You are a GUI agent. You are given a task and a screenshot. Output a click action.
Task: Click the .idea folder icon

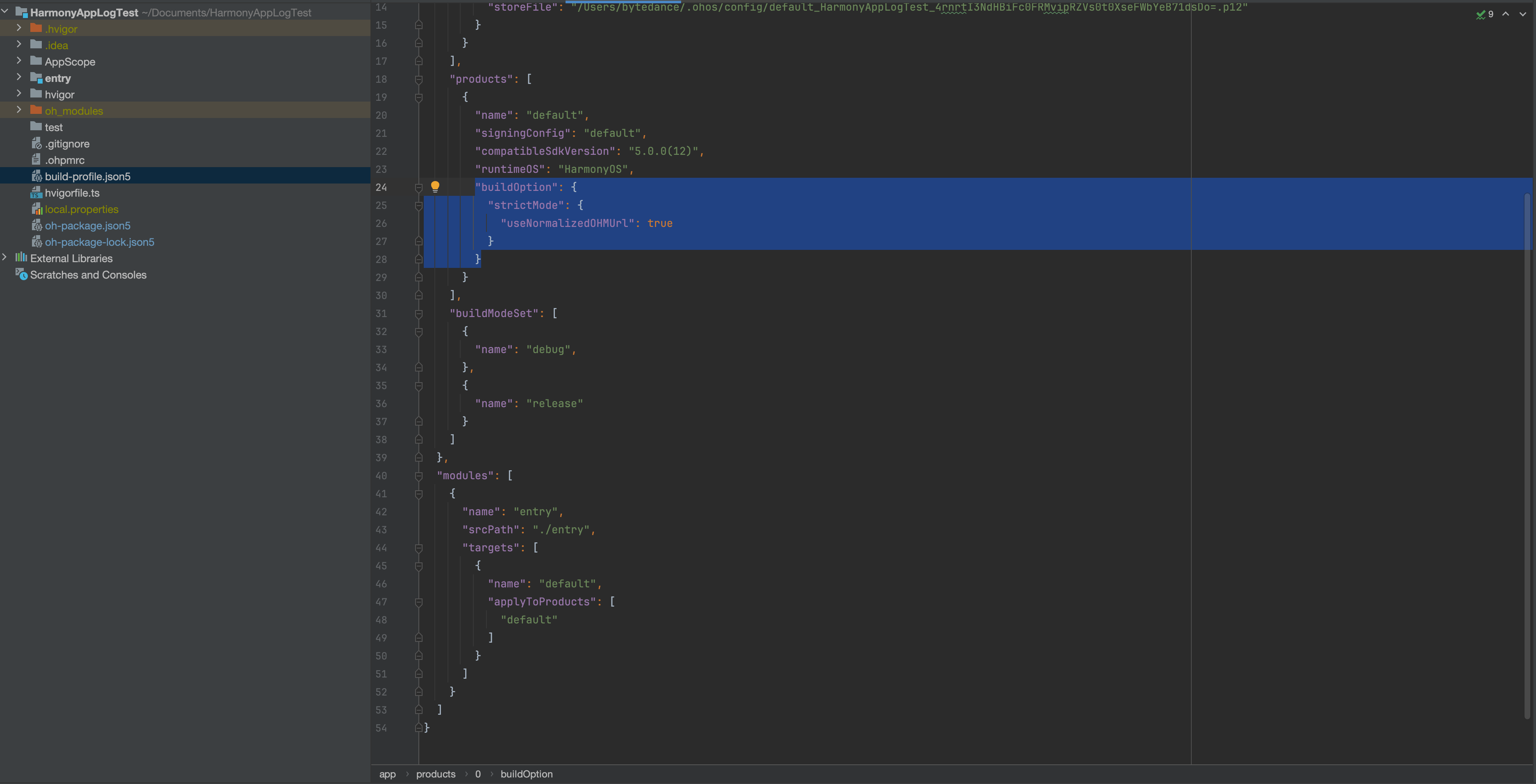pos(36,45)
